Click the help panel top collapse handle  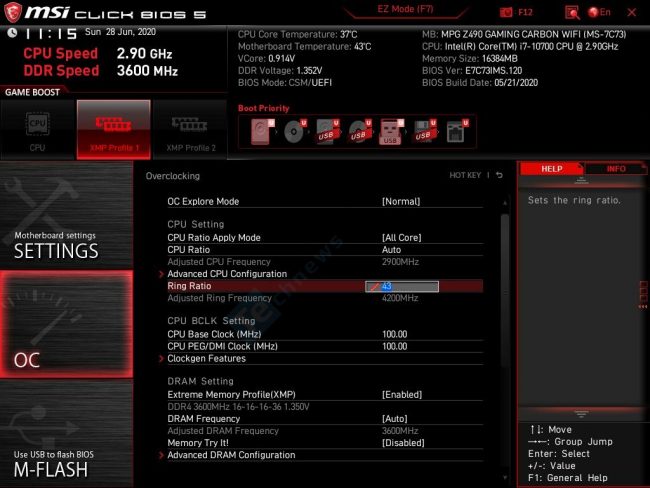tap(581, 180)
